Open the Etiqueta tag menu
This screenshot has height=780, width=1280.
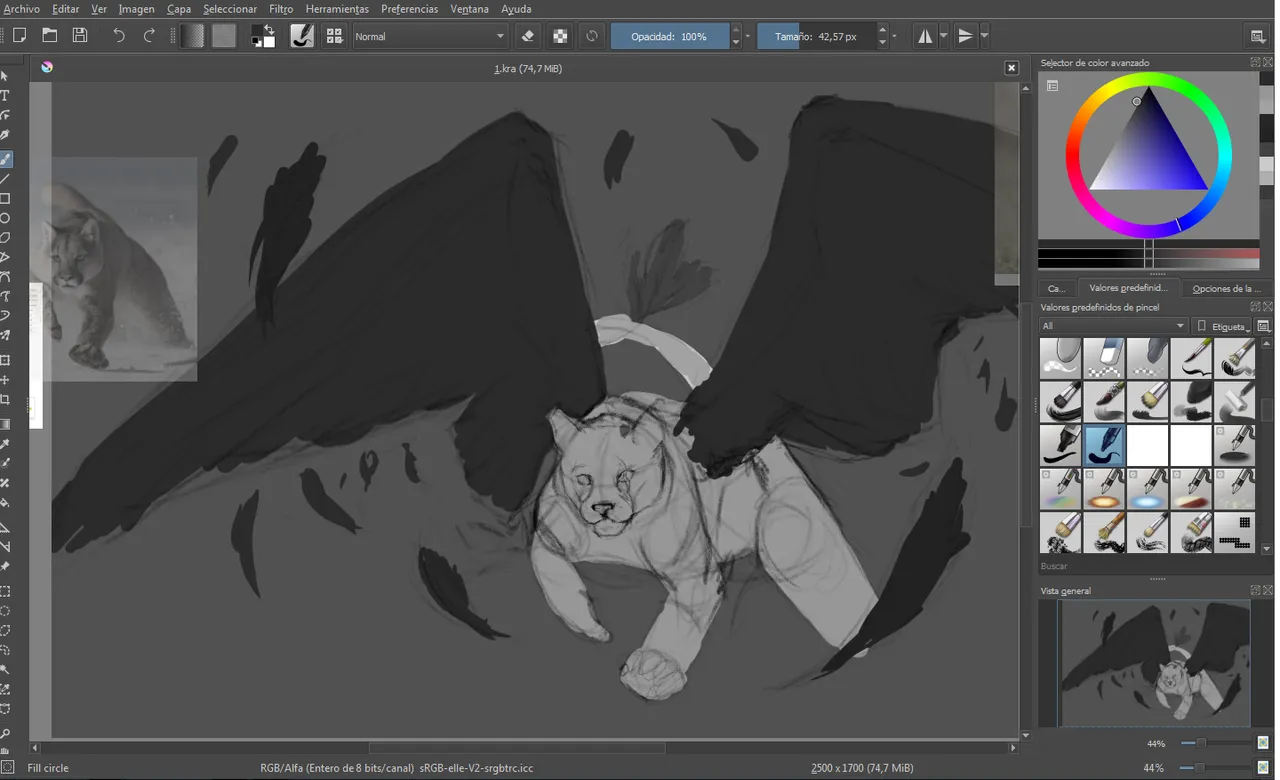click(x=1223, y=326)
